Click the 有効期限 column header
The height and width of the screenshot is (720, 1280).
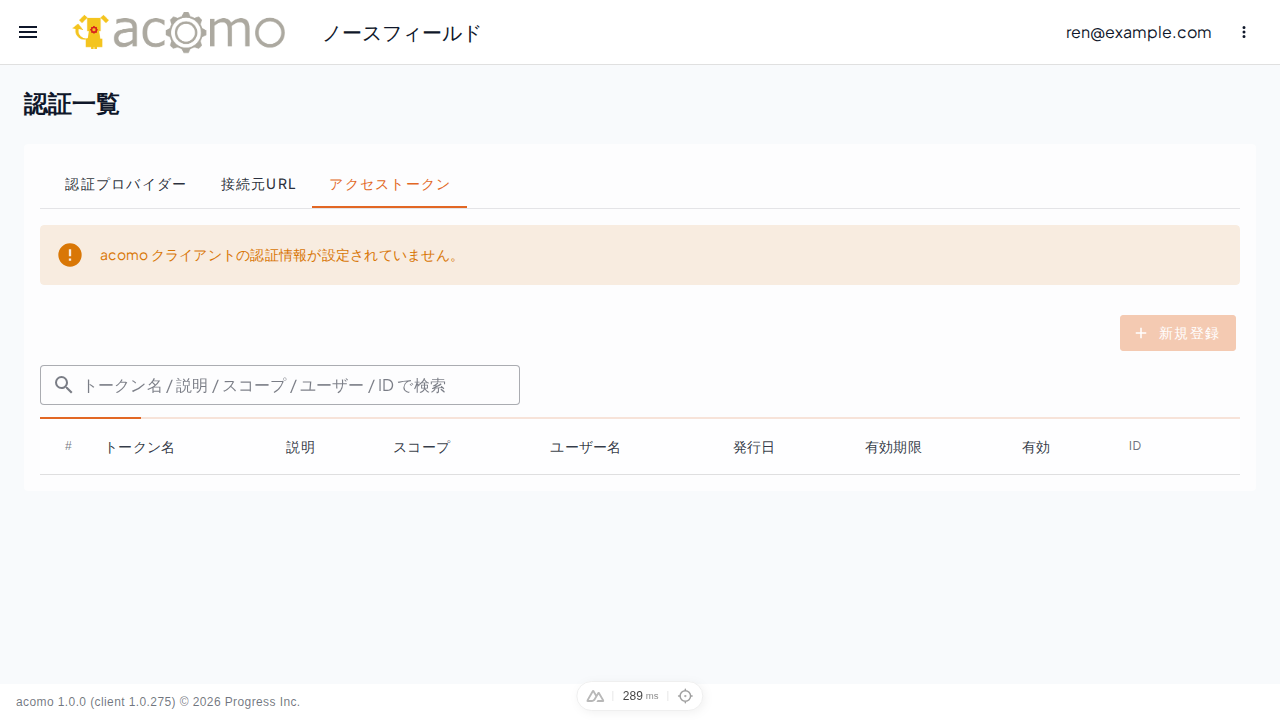[893, 447]
